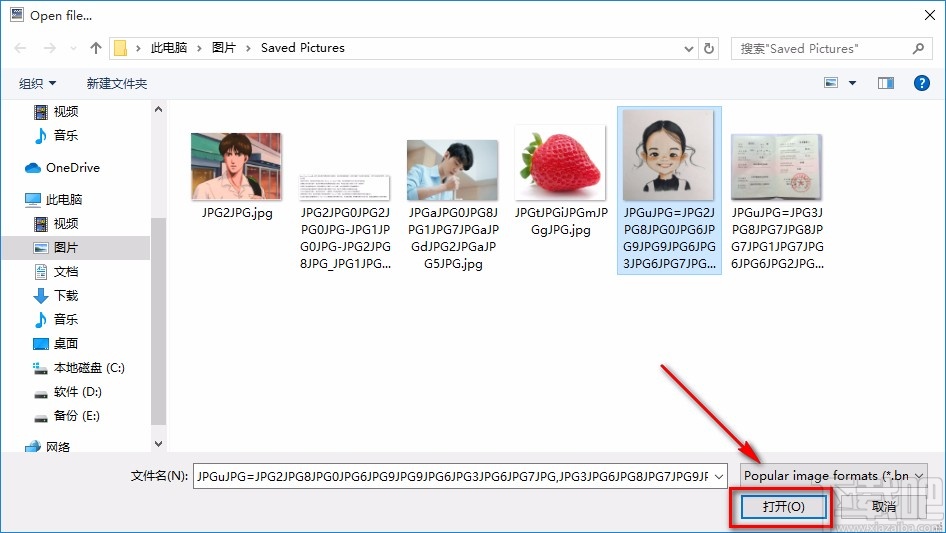The width and height of the screenshot is (946, 533).
Task: Select the strawberry image thumbnail
Action: (560, 162)
